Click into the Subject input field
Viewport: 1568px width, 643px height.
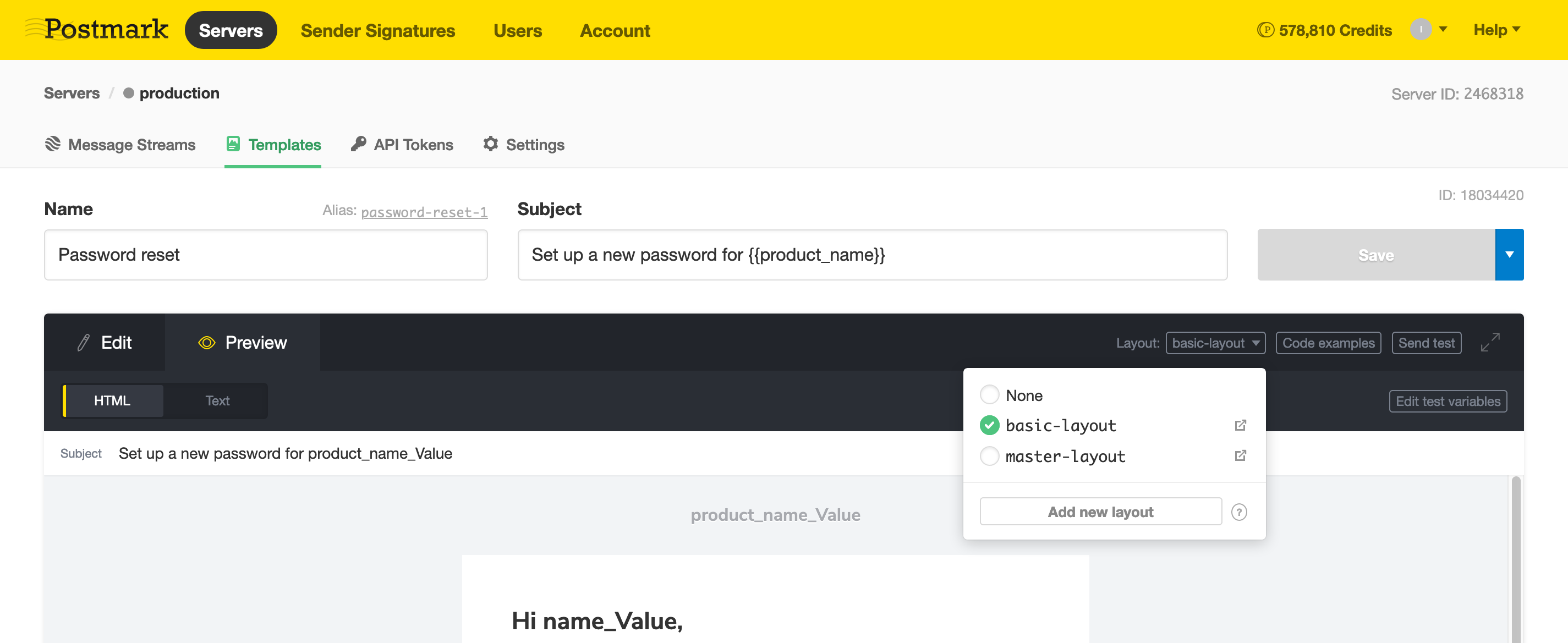(871, 255)
